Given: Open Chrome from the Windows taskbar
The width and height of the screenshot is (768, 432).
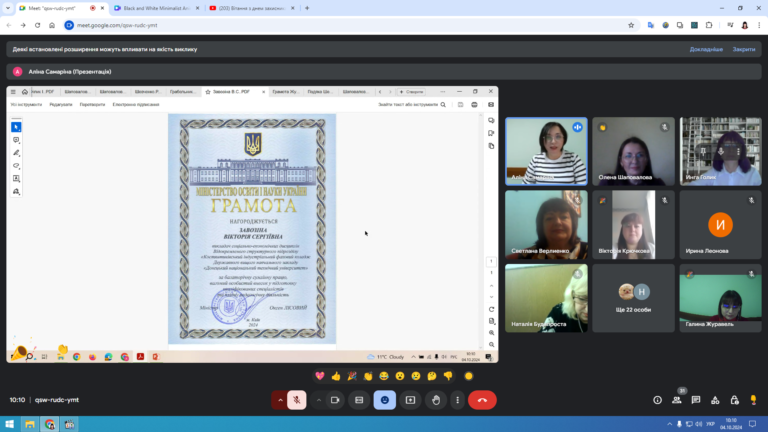Looking at the screenshot, I should tap(49, 424).
